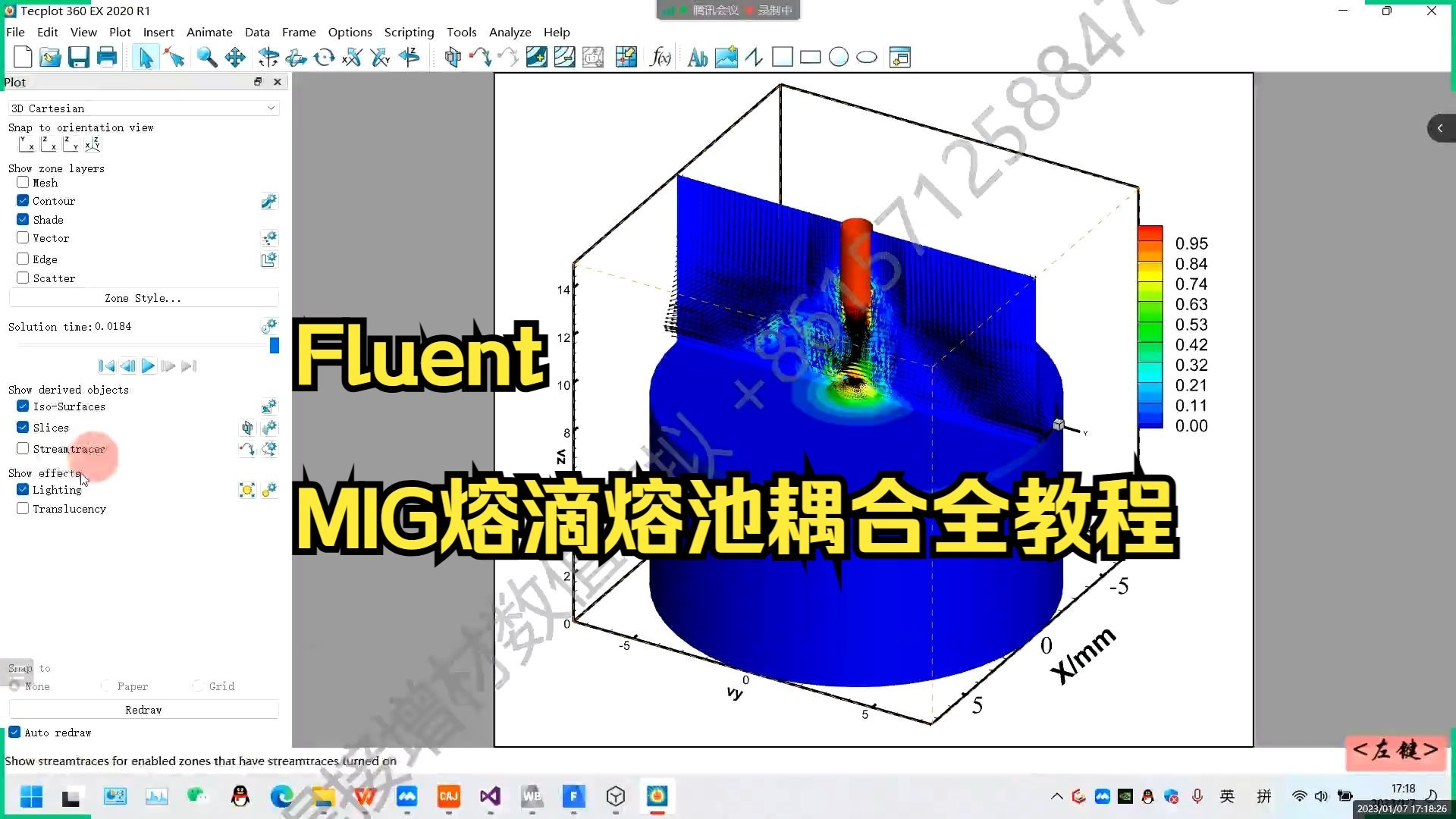The height and width of the screenshot is (819, 1456).
Task: Click the Print toolbar icon
Action: point(107,57)
